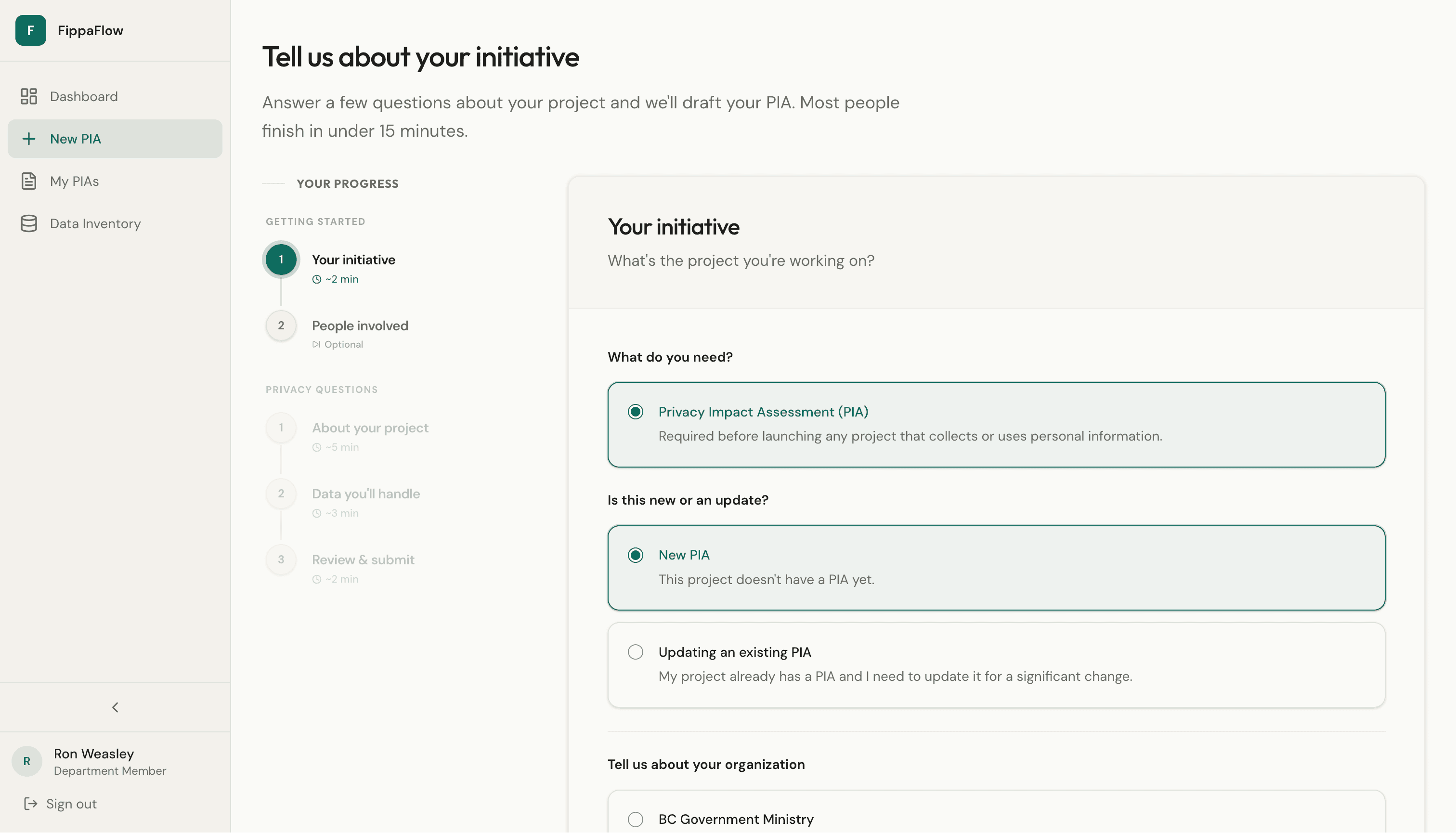Select the New PIA radio option
1456x833 pixels.
(635, 554)
